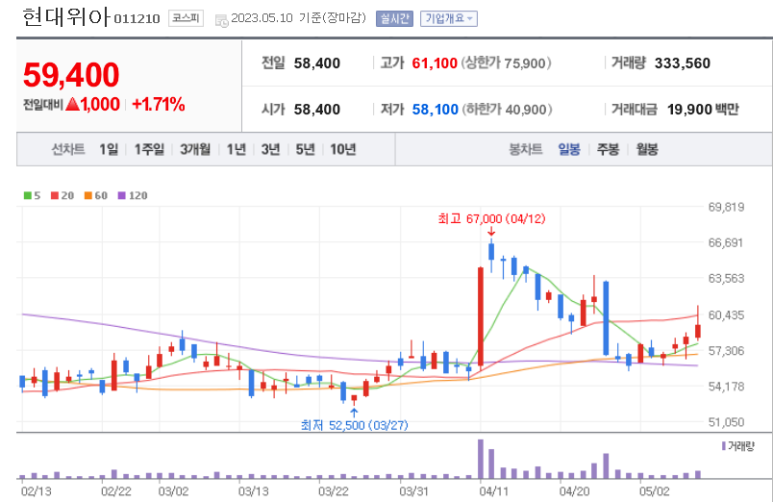Click the +1.71% change value
Viewport: 773px width, 502px height.
(158, 104)
